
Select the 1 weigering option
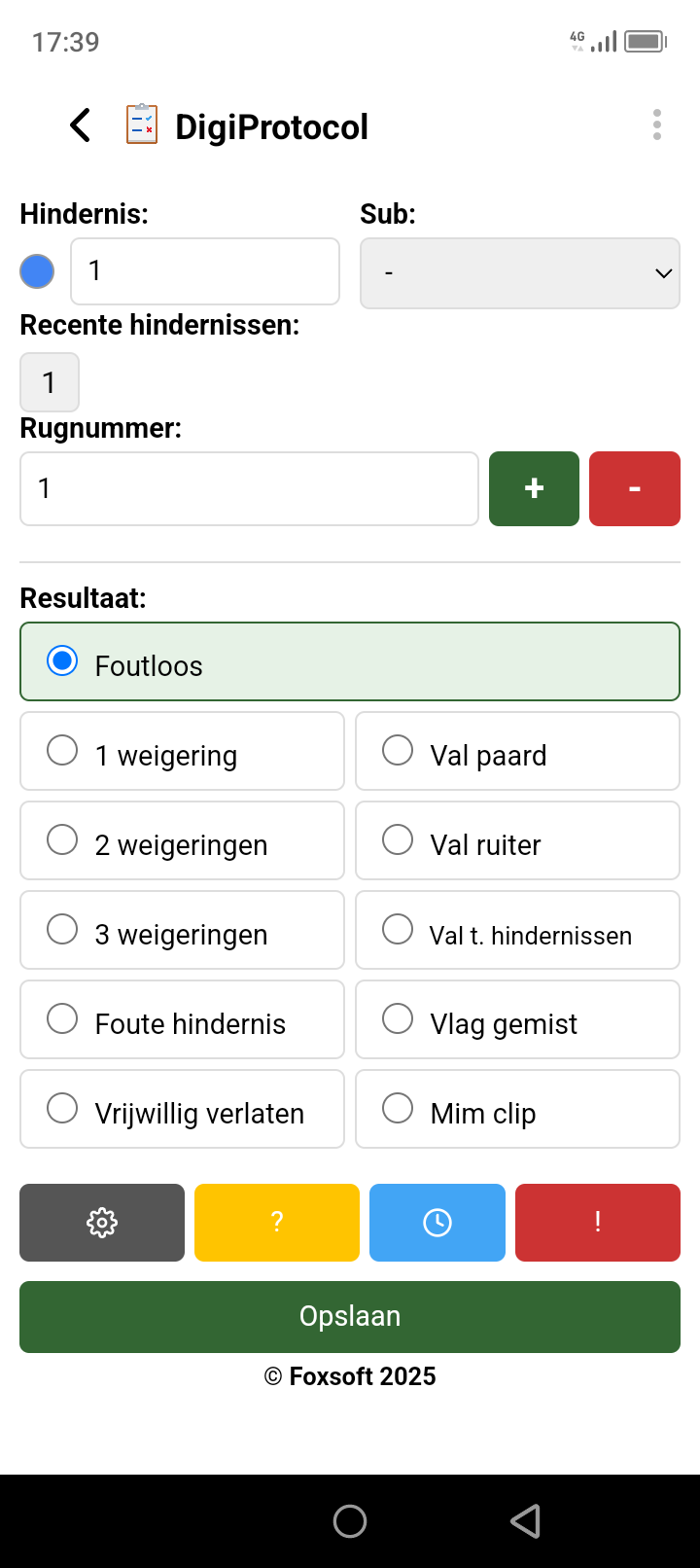[x=182, y=751]
